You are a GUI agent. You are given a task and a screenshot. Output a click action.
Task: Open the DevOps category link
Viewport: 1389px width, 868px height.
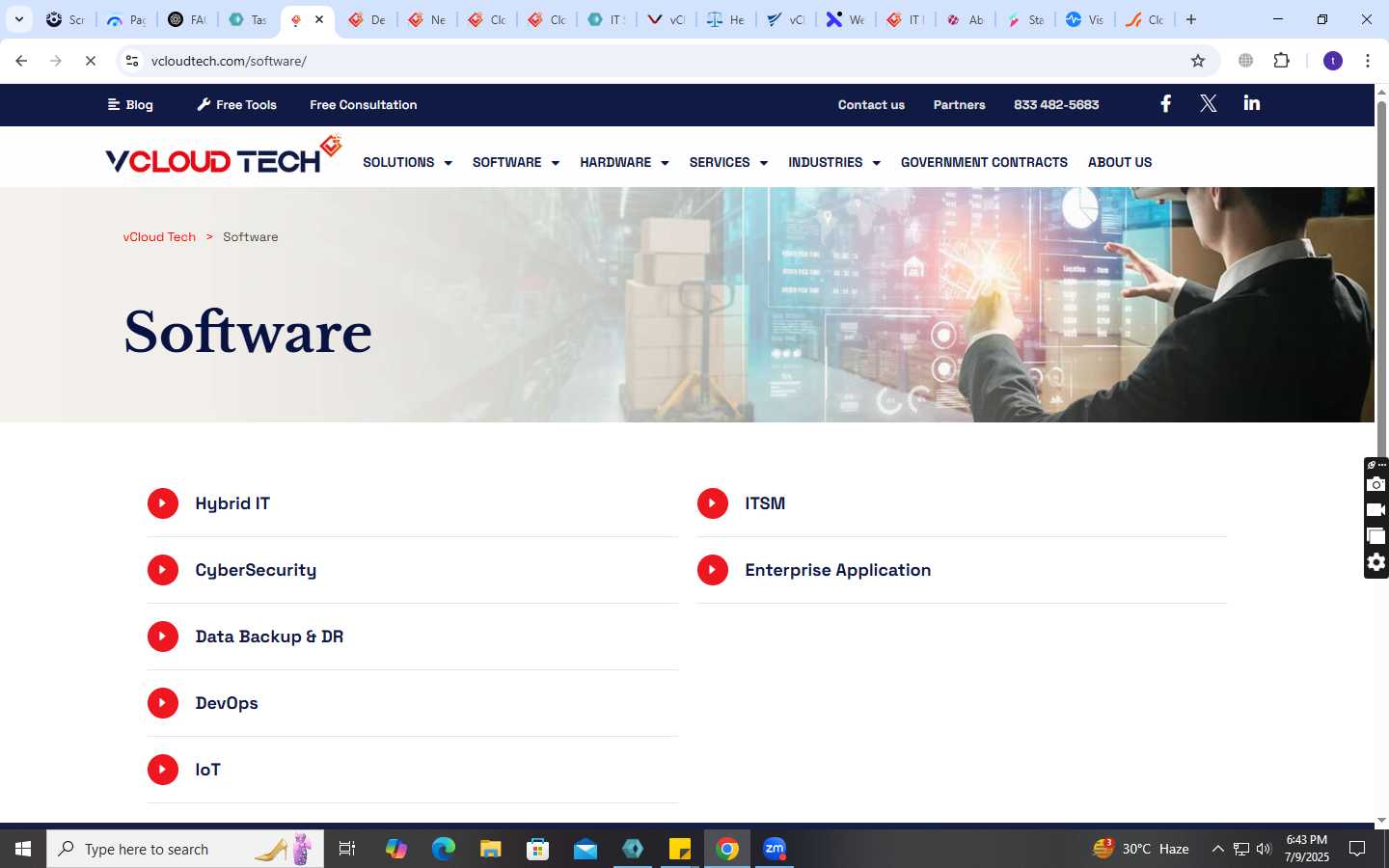click(227, 703)
